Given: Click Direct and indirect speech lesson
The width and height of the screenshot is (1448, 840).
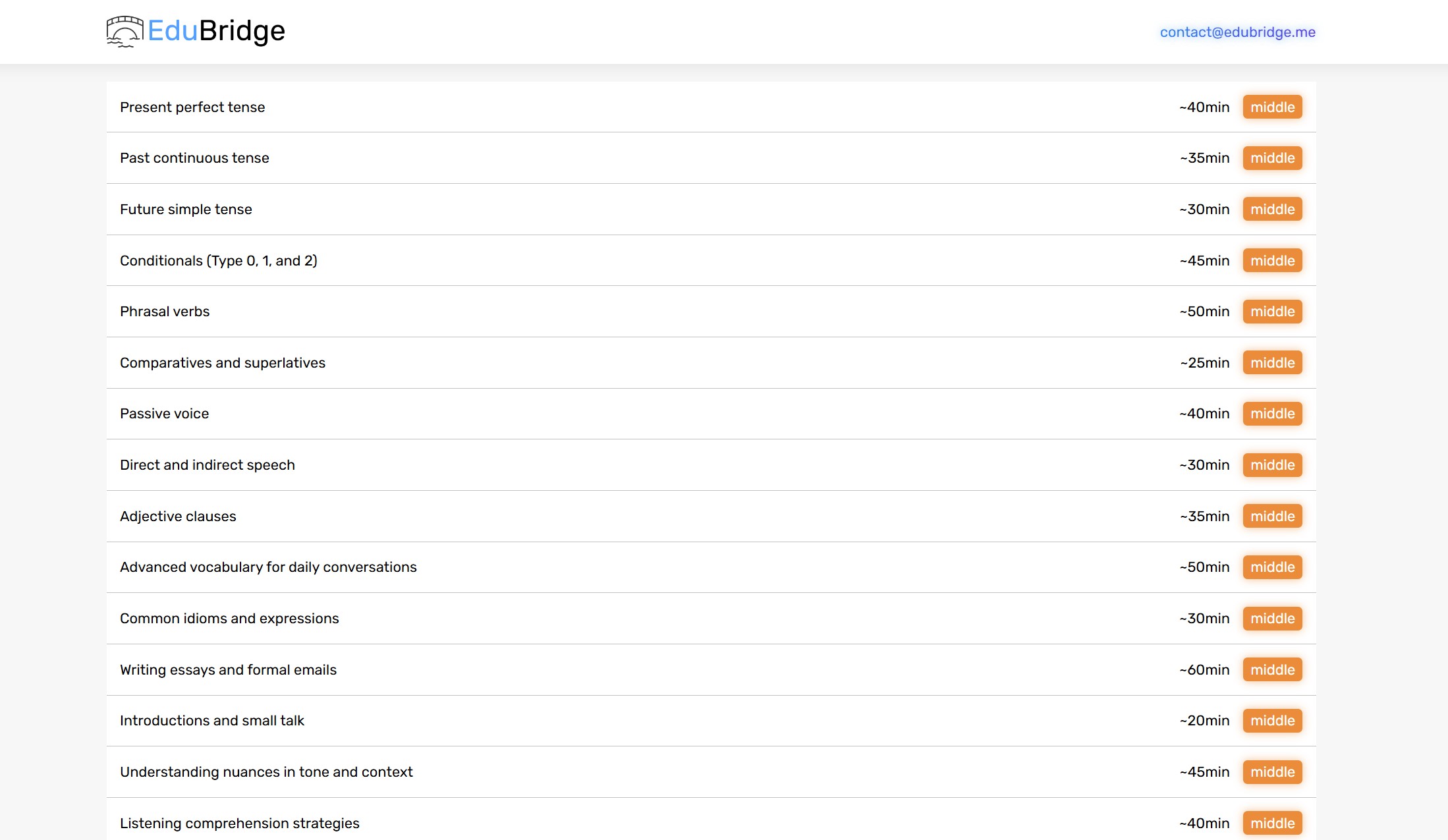Looking at the screenshot, I should tap(207, 465).
